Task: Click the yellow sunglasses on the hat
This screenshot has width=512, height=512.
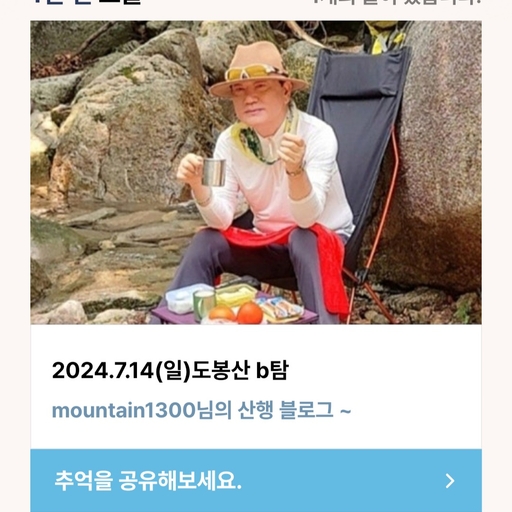Action: click(x=249, y=71)
